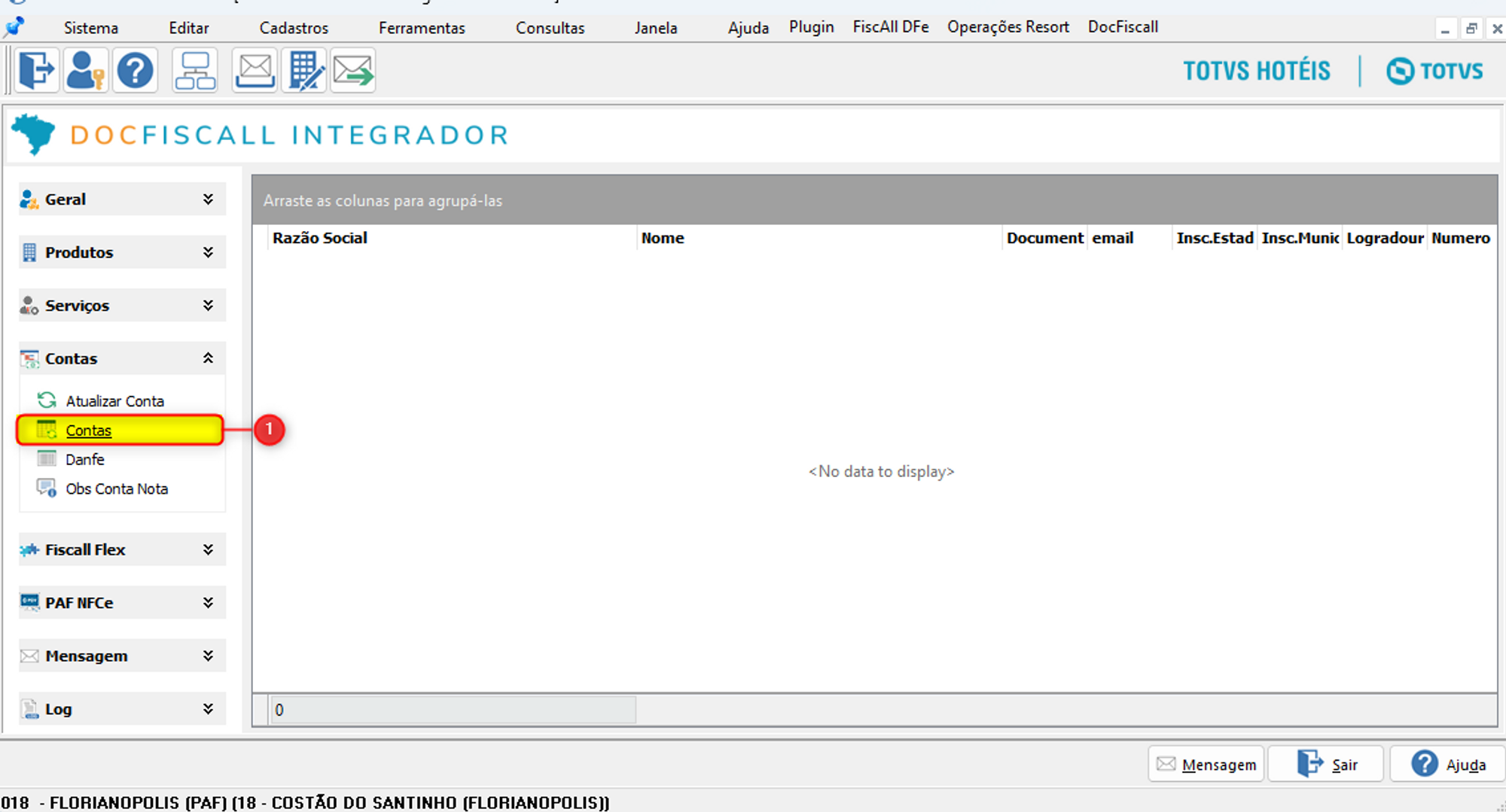The image size is (1506, 812).
Task: Open the grid edit pencil toolbar icon
Action: tap(304, 71)
